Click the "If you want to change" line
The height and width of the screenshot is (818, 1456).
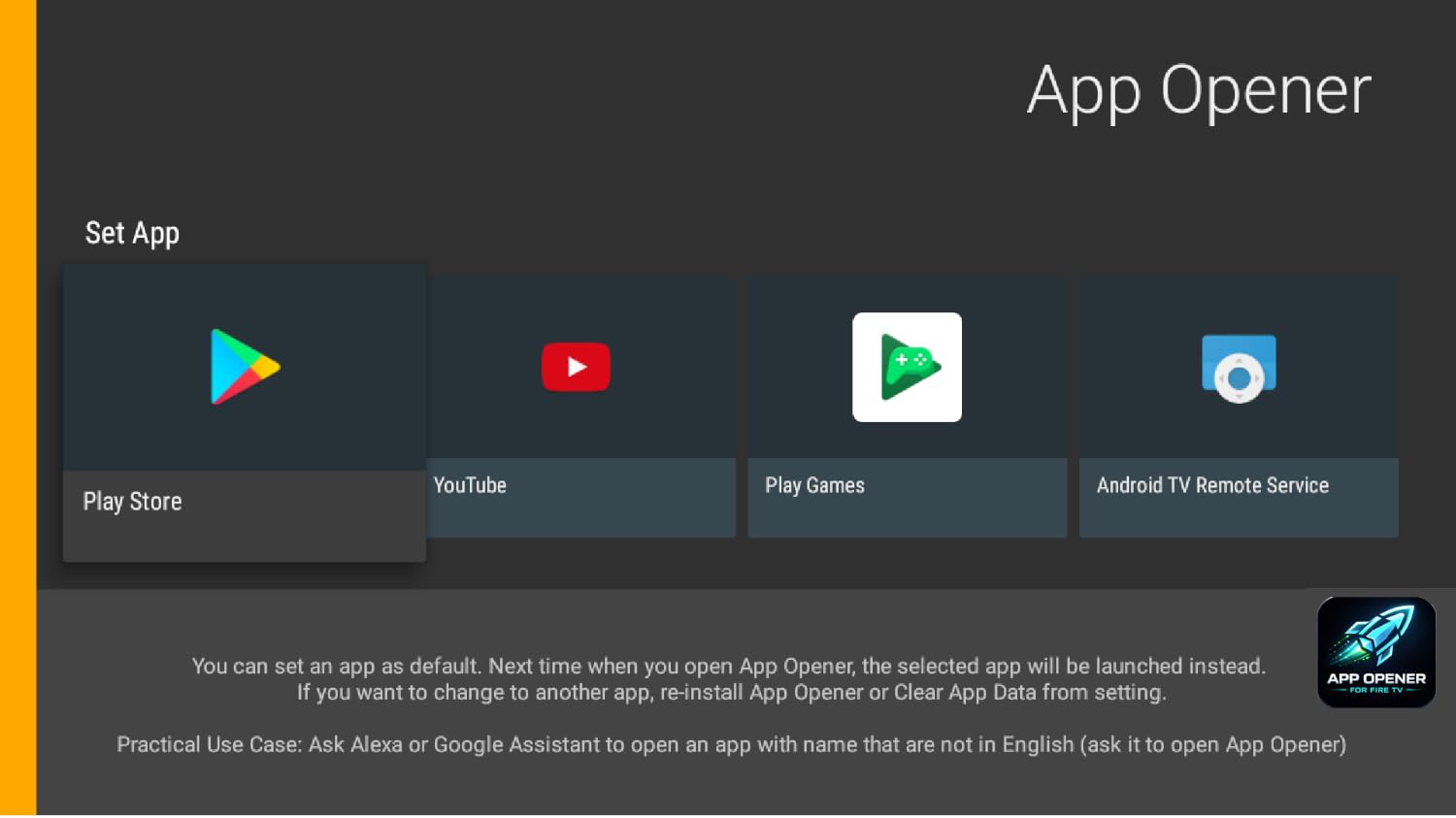[732, 692]
